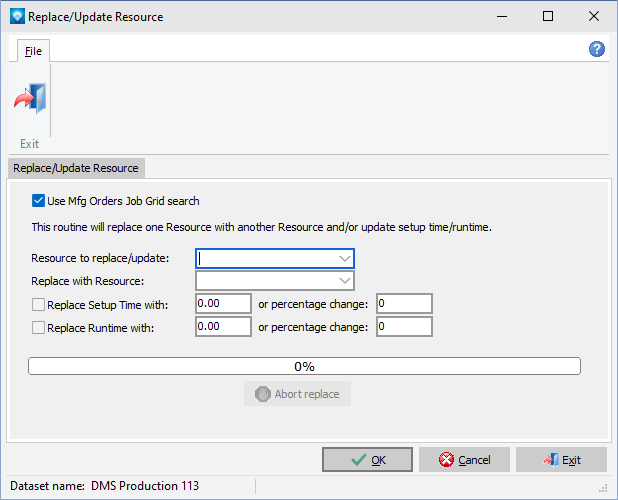Maximize the Replace/Update Resource window
The image size is (618, 500).
[x=548, y=16]
